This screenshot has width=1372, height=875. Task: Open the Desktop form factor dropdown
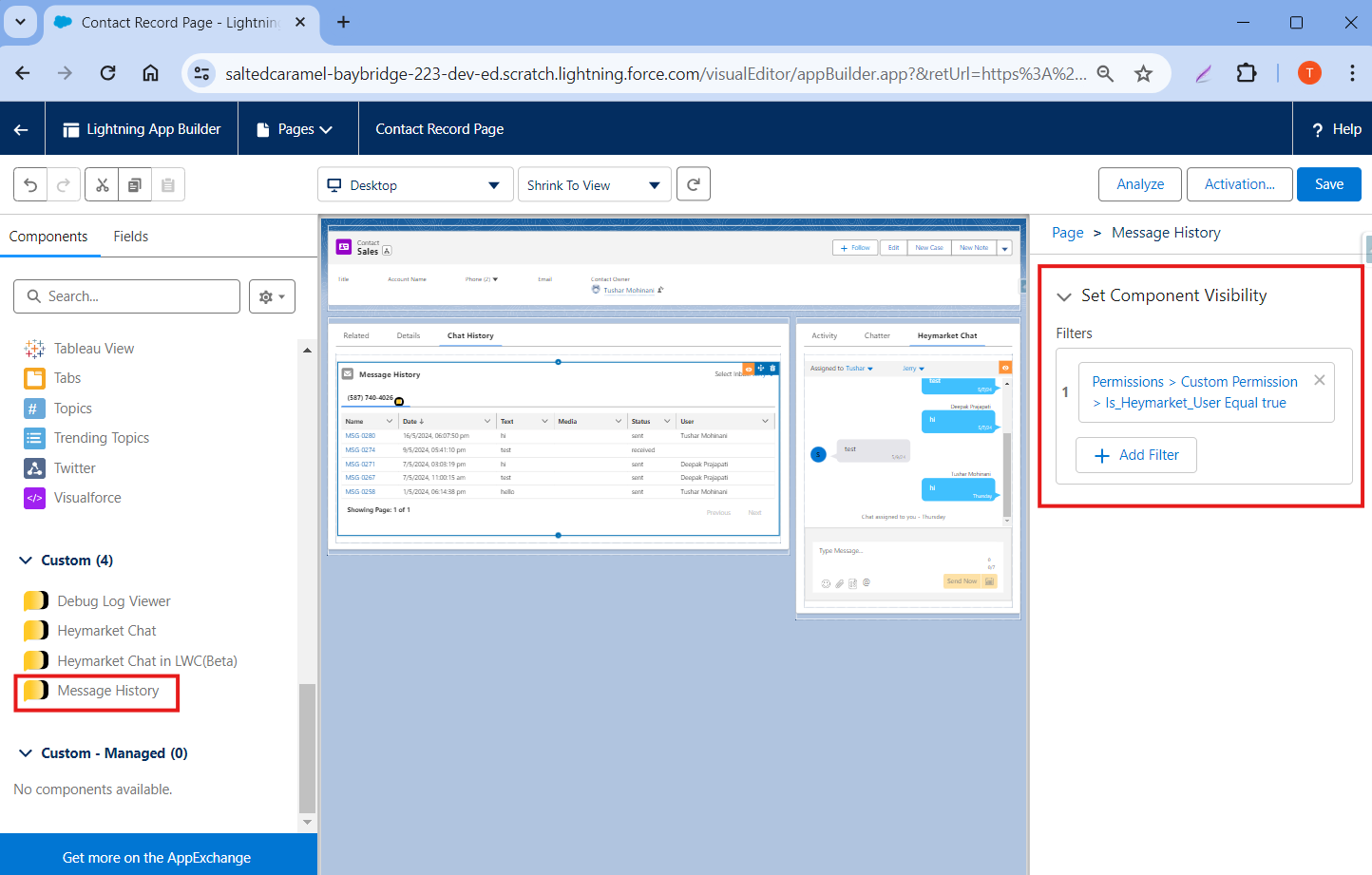tap(415, 185)
